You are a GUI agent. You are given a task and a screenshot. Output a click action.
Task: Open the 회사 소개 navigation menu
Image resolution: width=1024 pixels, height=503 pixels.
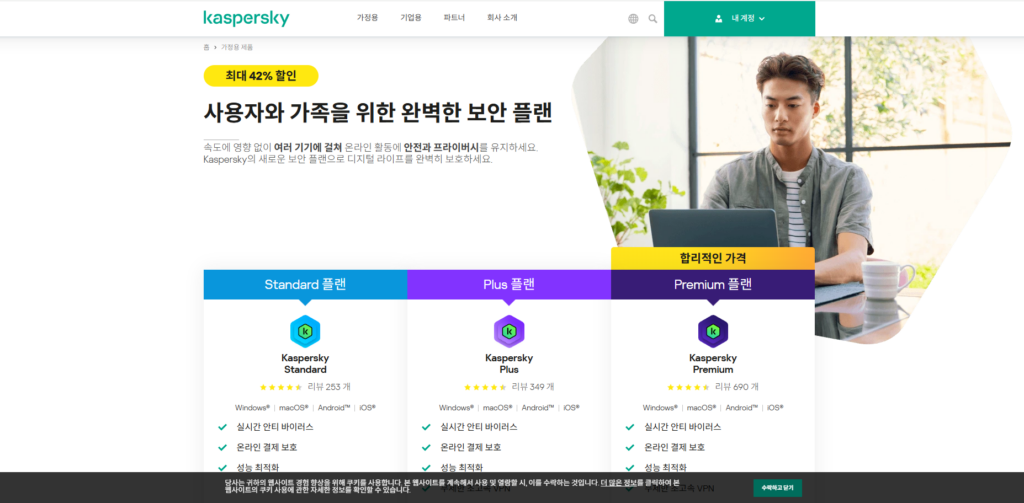(502, 18)
